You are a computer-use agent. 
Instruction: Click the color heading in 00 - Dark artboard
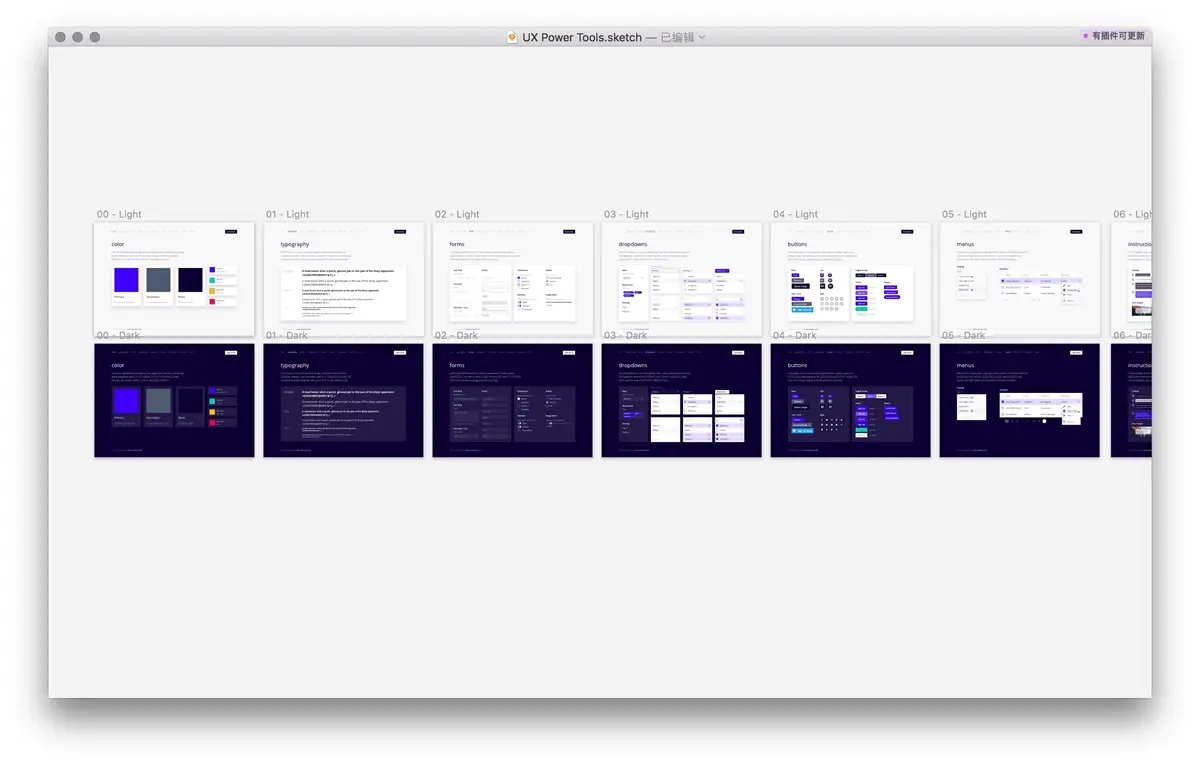(118, 366)
